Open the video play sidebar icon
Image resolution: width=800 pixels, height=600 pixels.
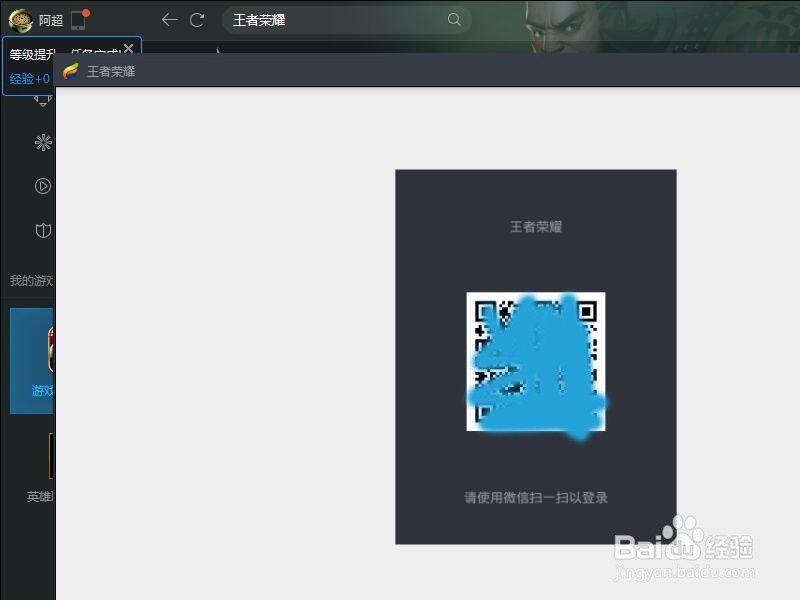43,186
